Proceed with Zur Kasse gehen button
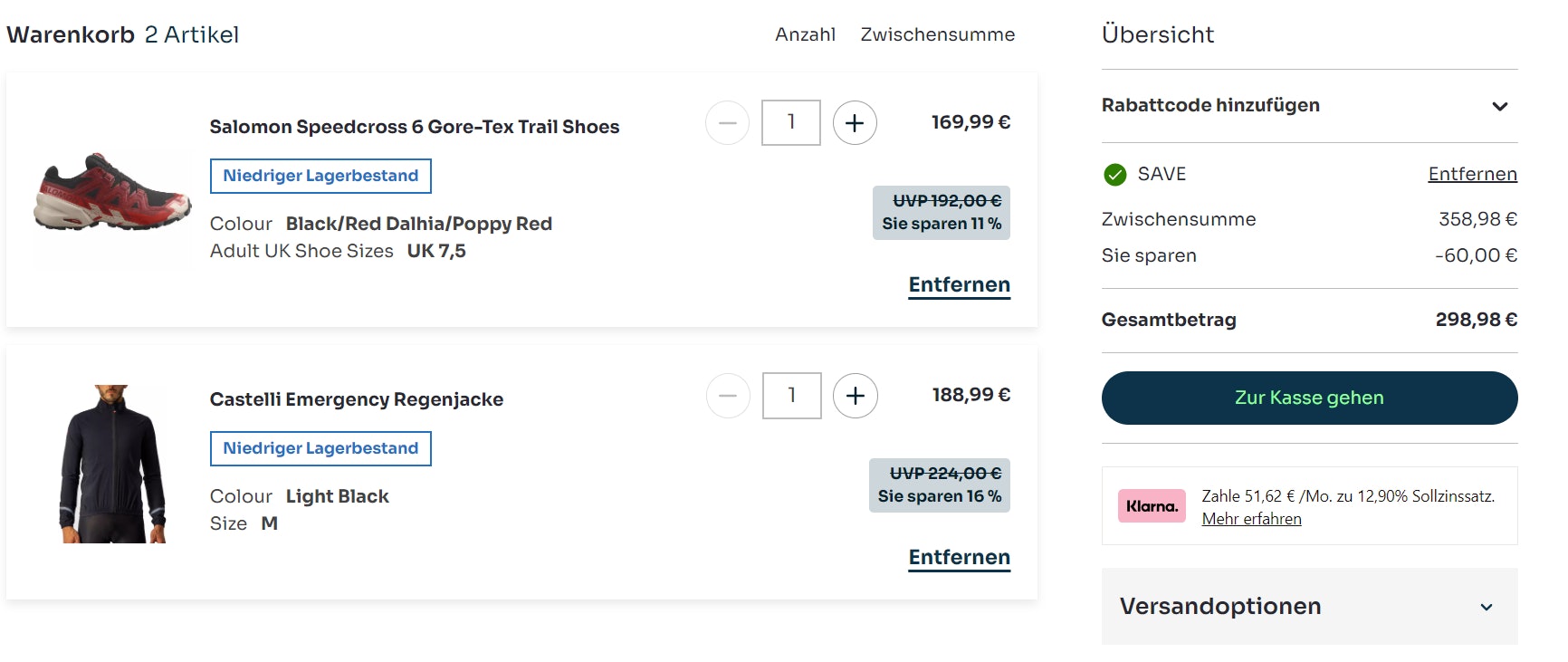 point(1309,398)
